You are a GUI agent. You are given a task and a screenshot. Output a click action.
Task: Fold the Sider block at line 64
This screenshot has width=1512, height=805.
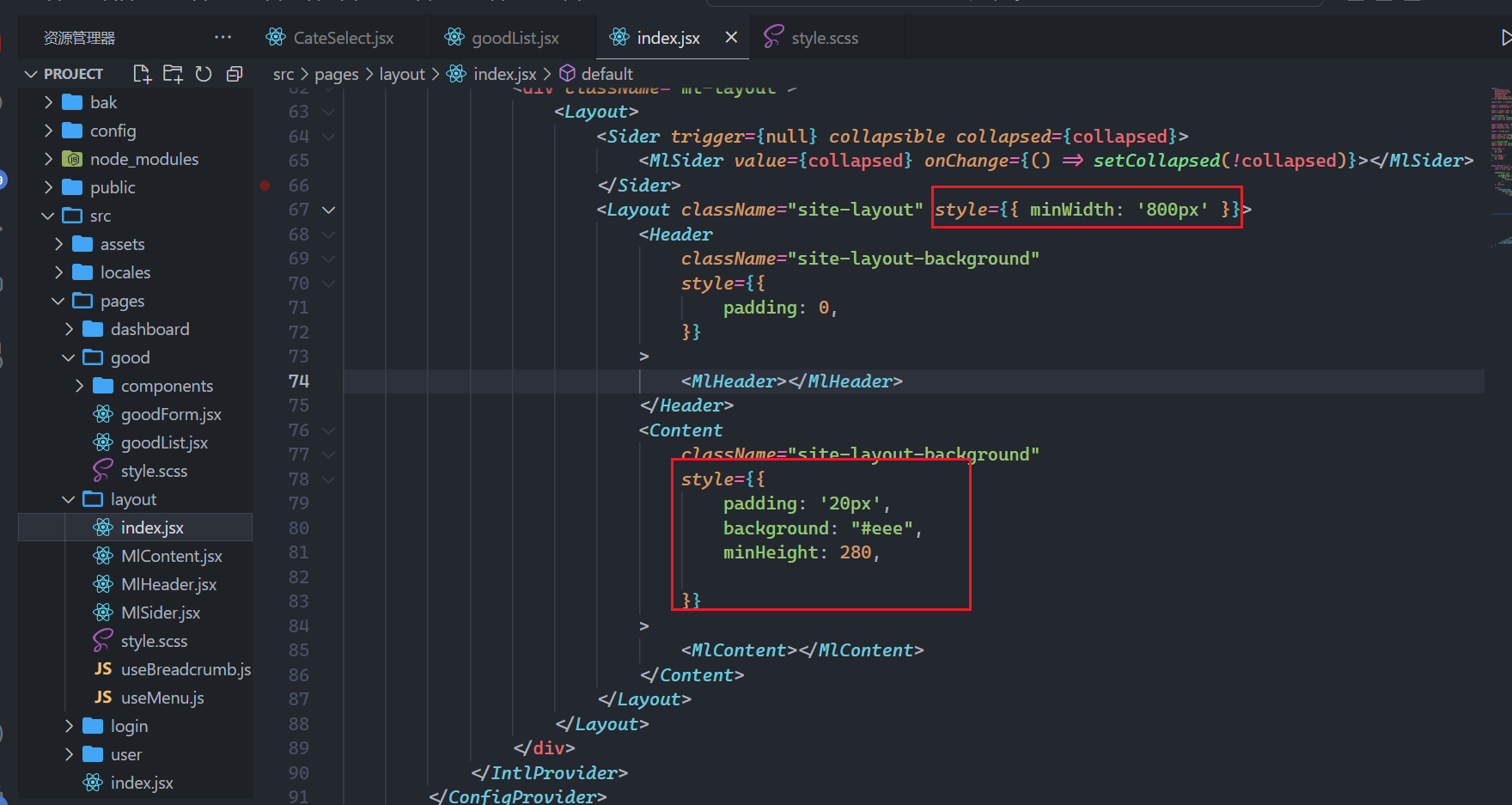(x=328, y=136)
